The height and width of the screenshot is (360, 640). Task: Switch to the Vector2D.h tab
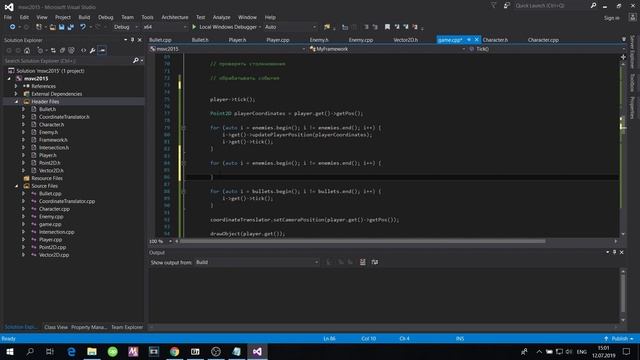click(x=405, y=40)
